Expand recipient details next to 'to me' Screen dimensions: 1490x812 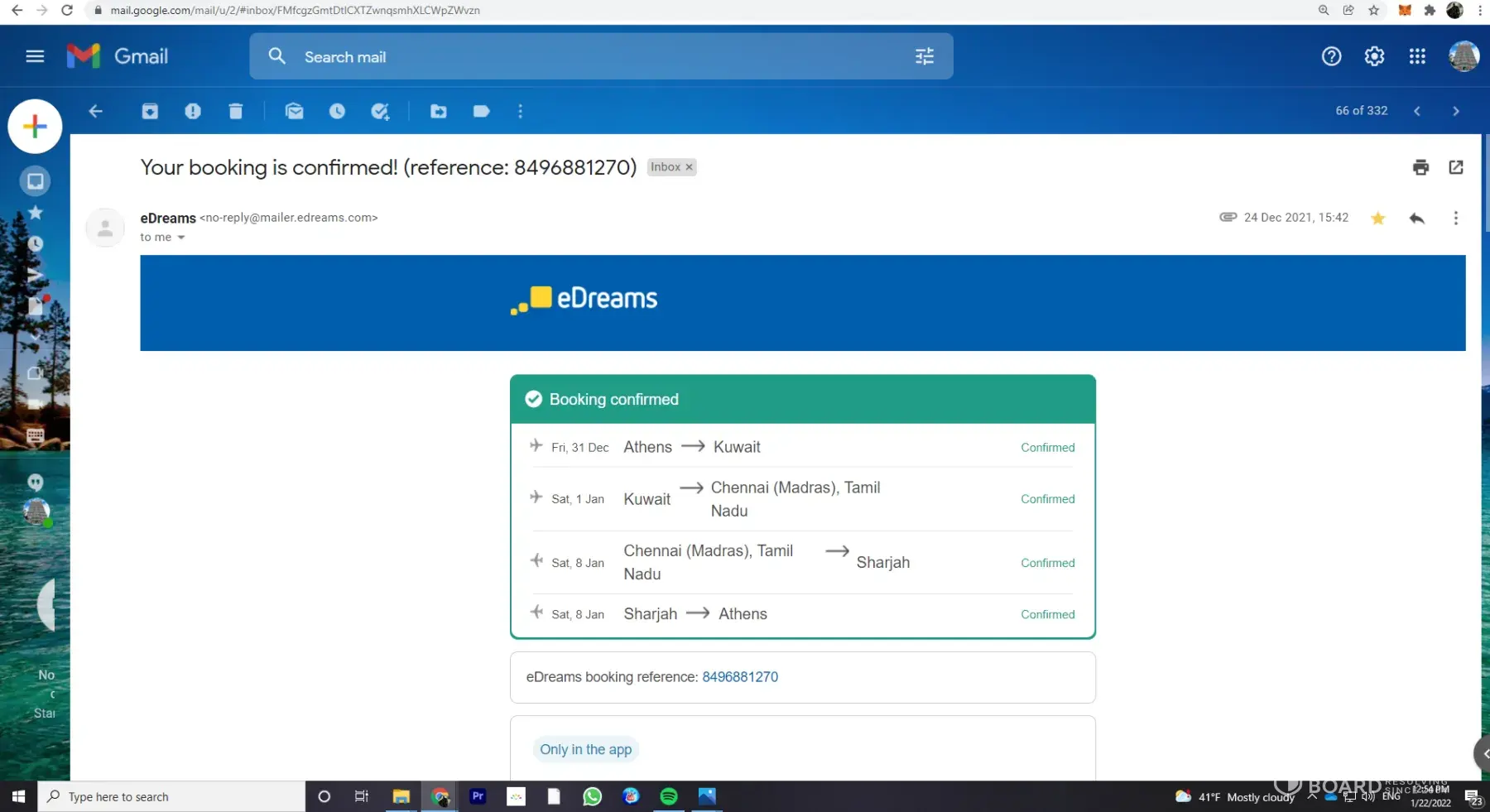tap(181, 238)
